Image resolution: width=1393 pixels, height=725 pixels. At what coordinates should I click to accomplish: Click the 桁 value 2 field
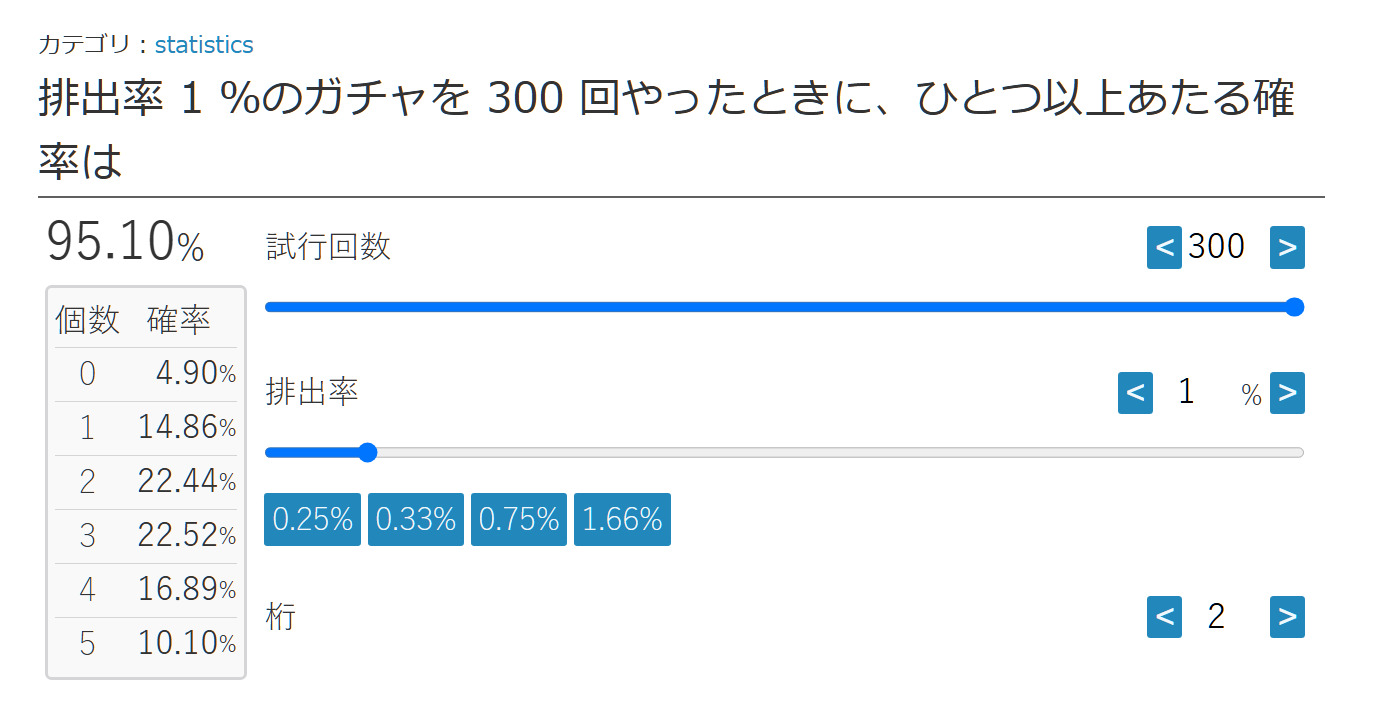coord(1216,617)
